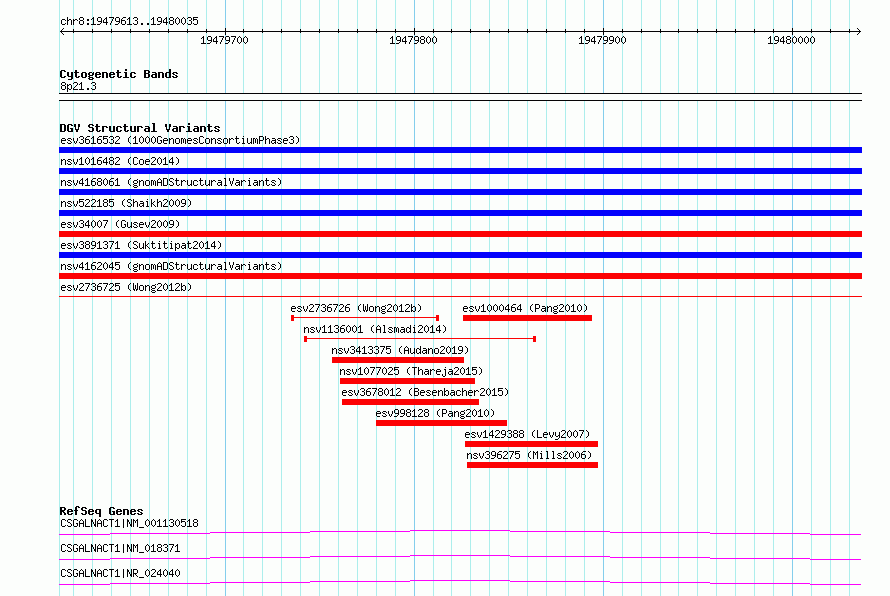Viewport: 890px width, 596px height.
Task: Click the red bar under esv1429388
Action: click(531, 444)
